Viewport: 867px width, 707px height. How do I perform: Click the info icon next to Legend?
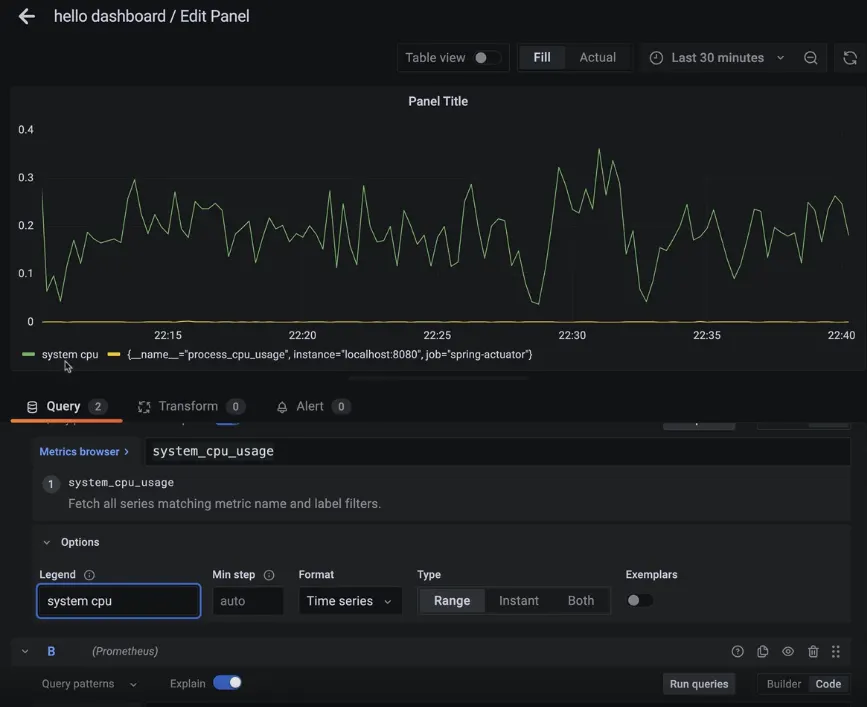(90, 575)
